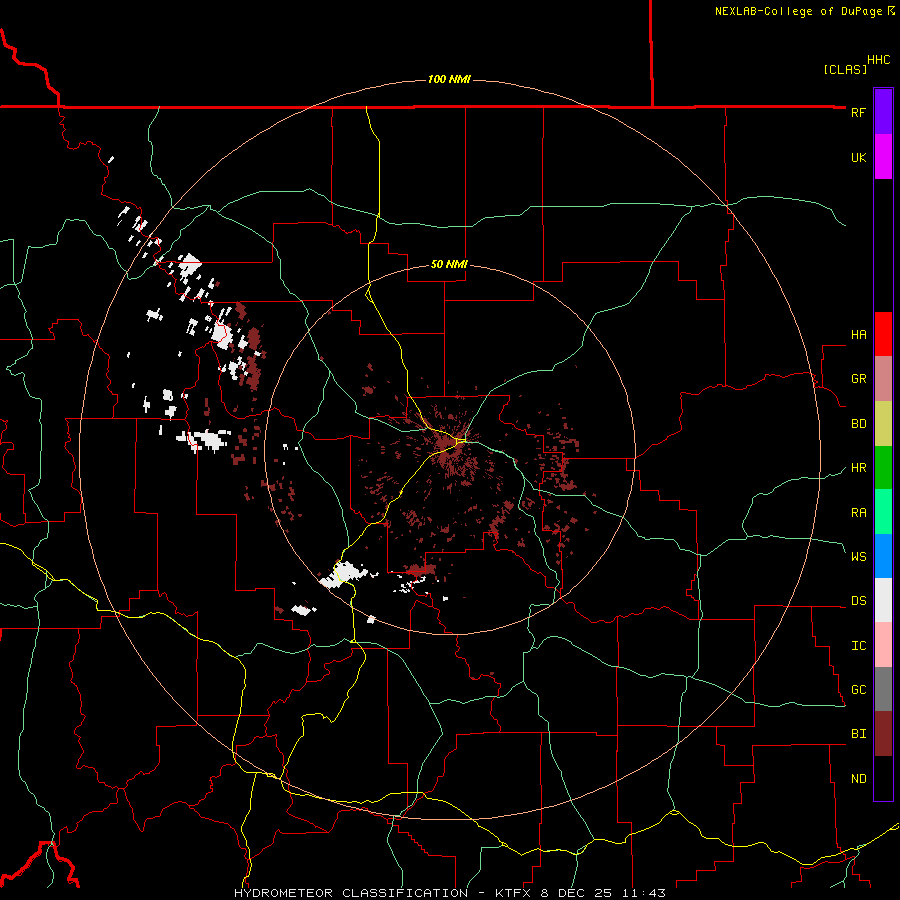Viewport: 900px width, 900px height.
Task: Click the WS legend label
Action: (x=858, y=557)
